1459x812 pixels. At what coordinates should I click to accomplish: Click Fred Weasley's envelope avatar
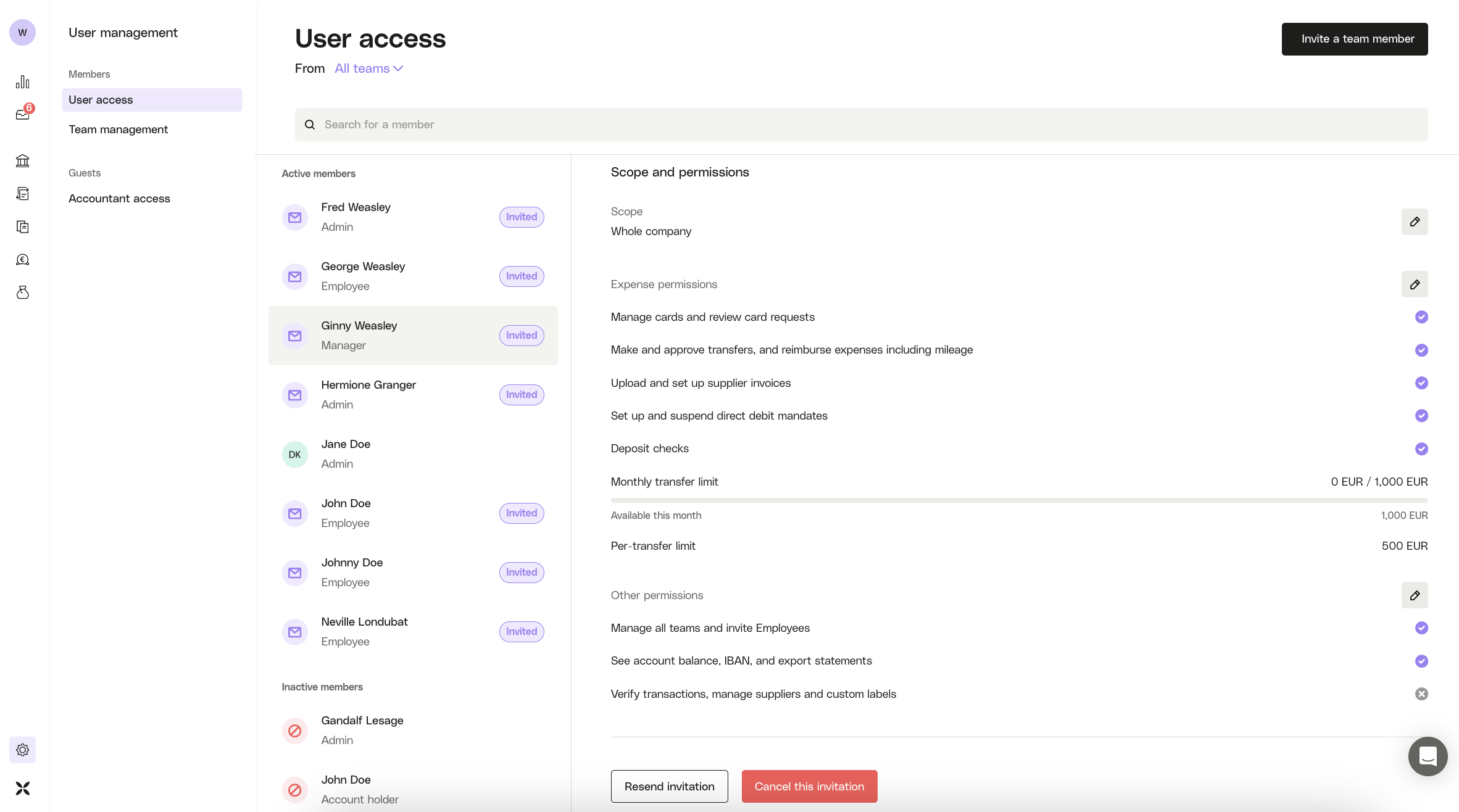click(295, 217)
